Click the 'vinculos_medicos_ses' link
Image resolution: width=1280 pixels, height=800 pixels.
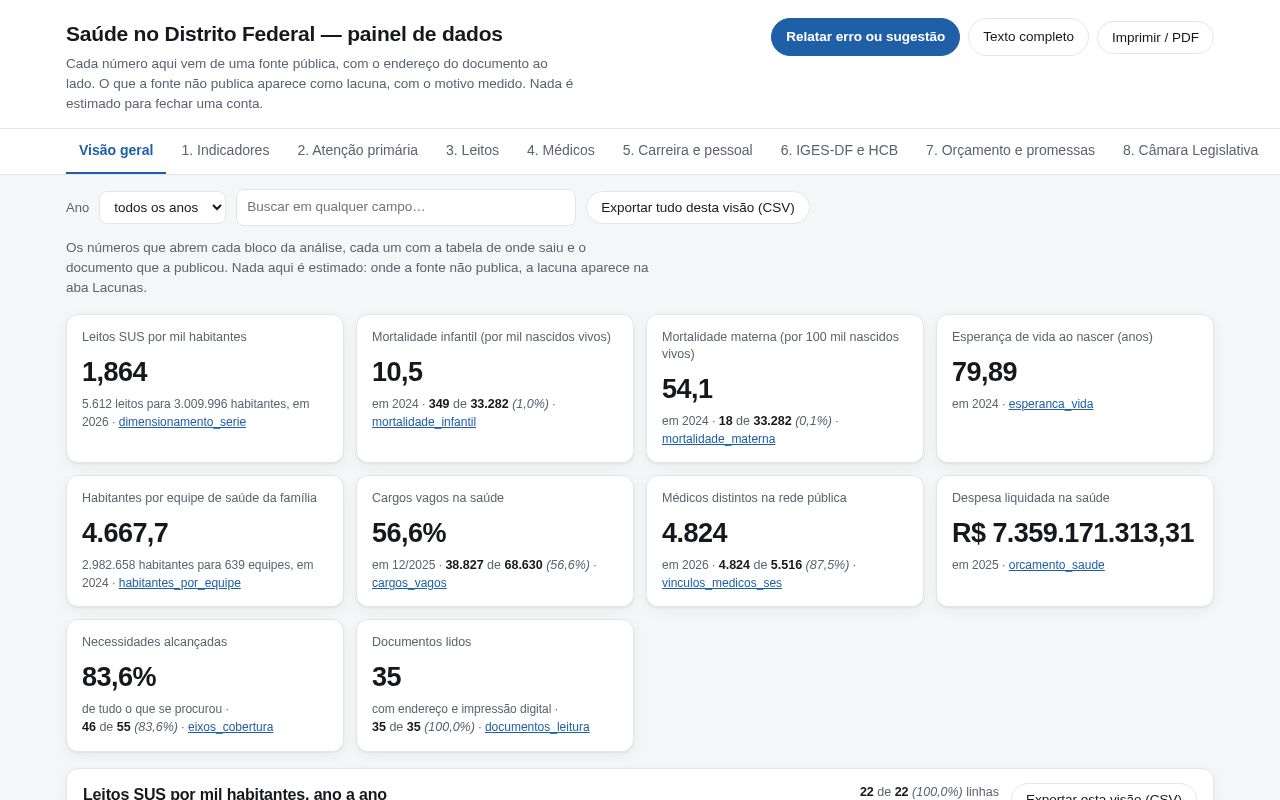point(722,583)
